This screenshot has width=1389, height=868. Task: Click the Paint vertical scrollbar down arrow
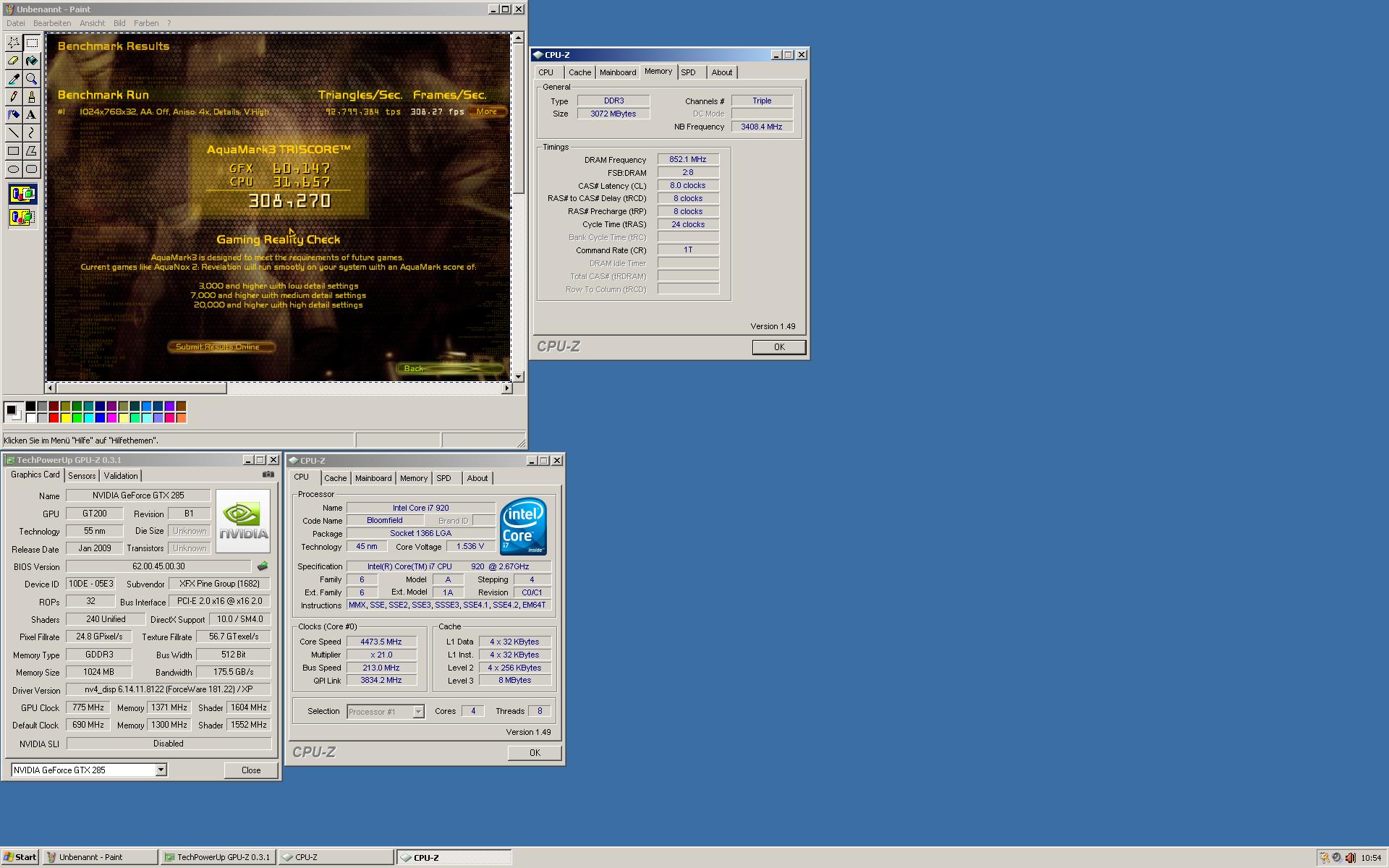point(518,377)
